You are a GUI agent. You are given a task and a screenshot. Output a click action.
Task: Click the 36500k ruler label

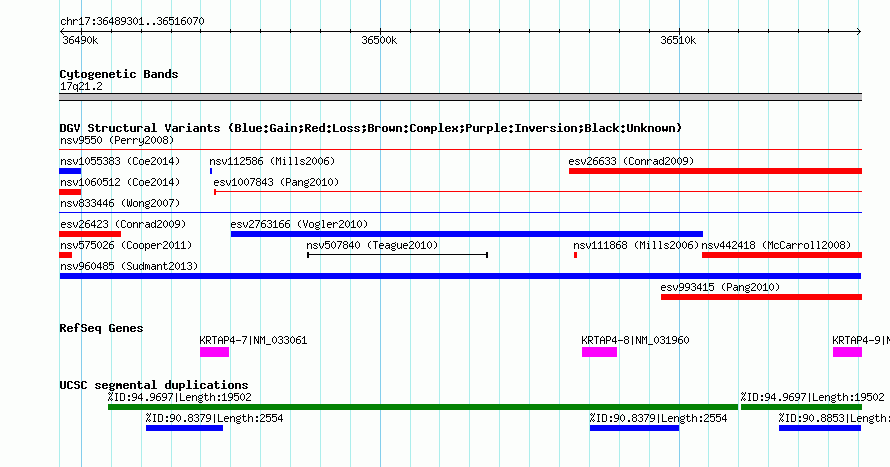379,41
